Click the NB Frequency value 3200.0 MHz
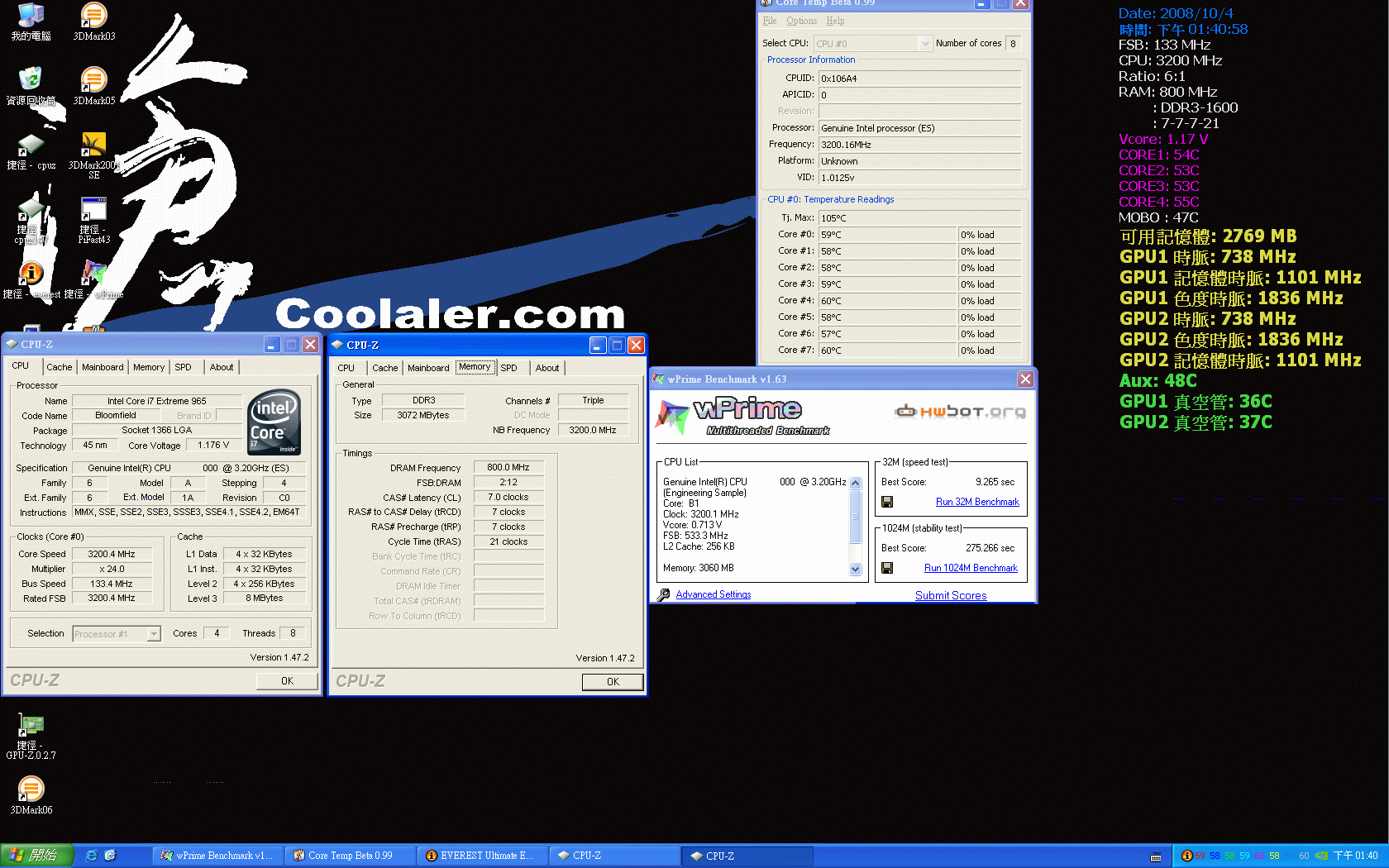This screenshot has width=1389, height=868. tap(593, 430)
